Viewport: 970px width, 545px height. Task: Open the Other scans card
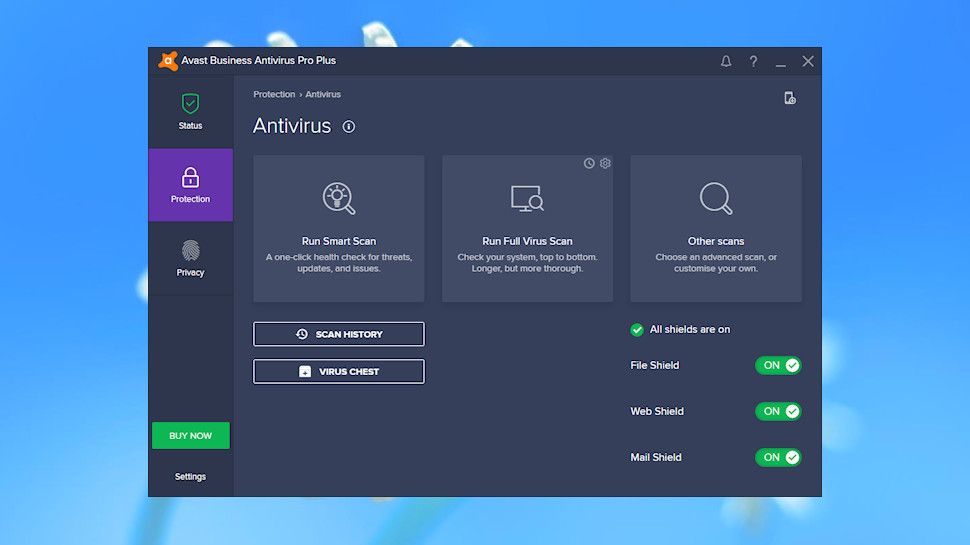pyautogui.click(x=716, y=228)
